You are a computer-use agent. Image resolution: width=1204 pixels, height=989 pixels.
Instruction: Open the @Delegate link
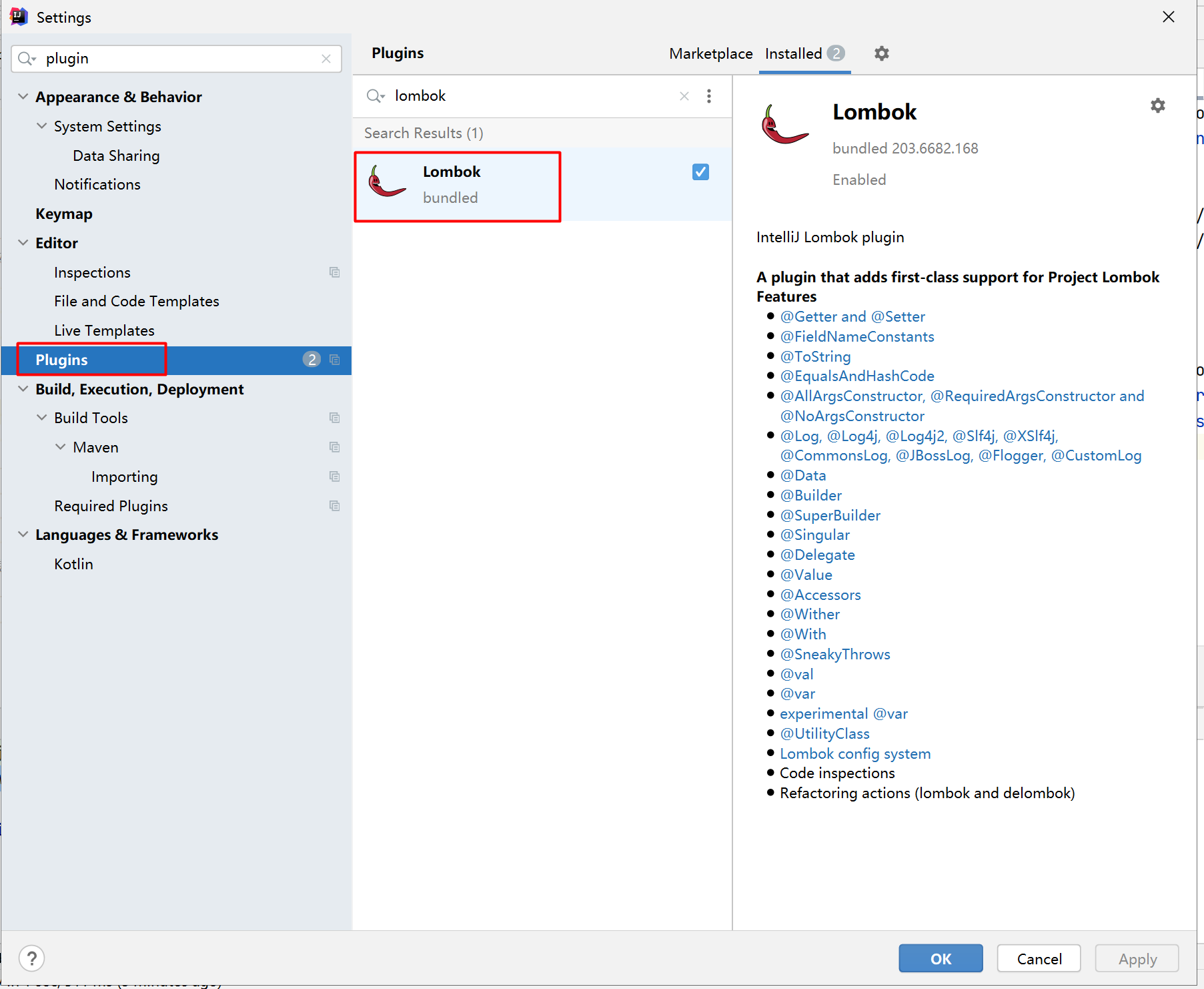[x=818, y=555]
